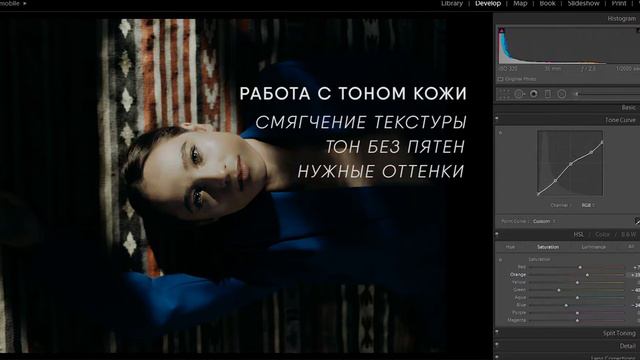Screen dimensions: 640x360
Task: Click the Orange slider label
Action: [518, 275]
